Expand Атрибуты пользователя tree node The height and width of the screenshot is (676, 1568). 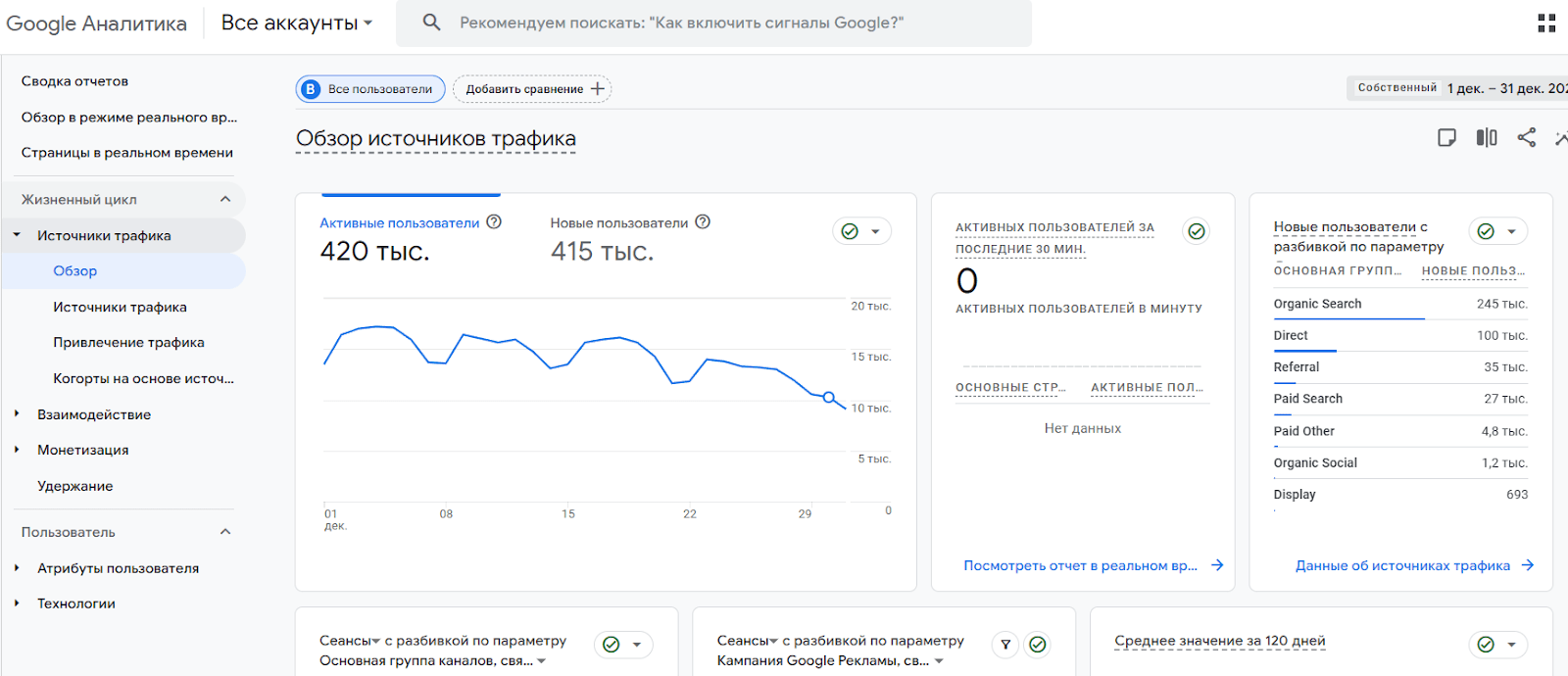(x=17, y=567)
